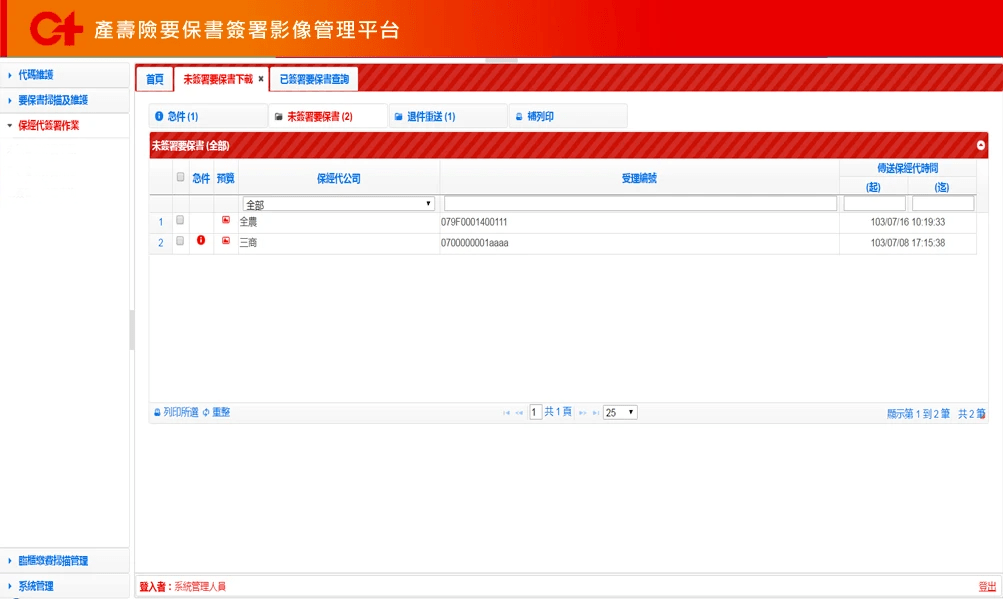Image resolution: width=1003 pixels, height=599 pixels.
Task: Click row number 1
Action: (x=161, y=222)
